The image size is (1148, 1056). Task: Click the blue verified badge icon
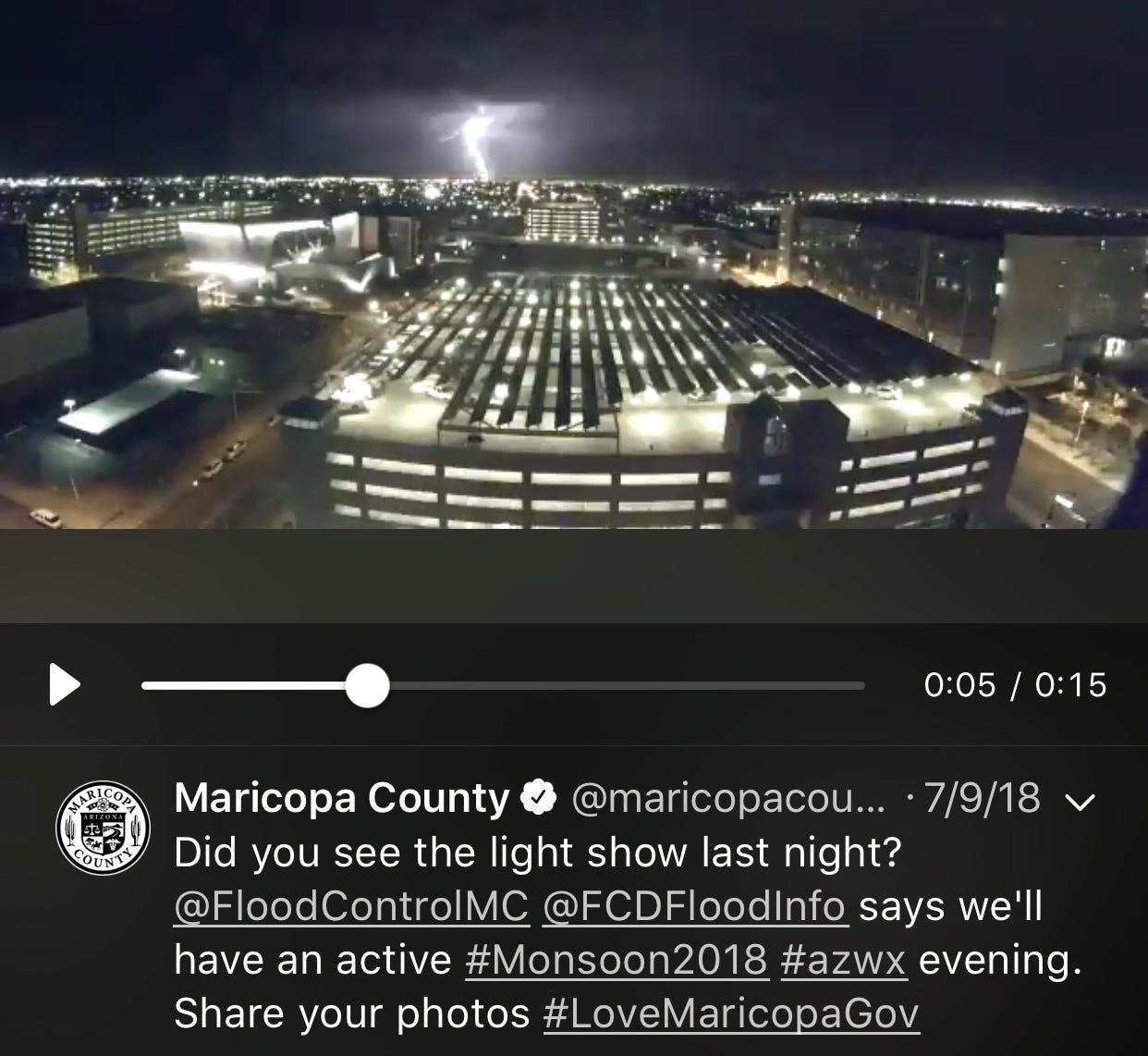(x=540, y=797)
